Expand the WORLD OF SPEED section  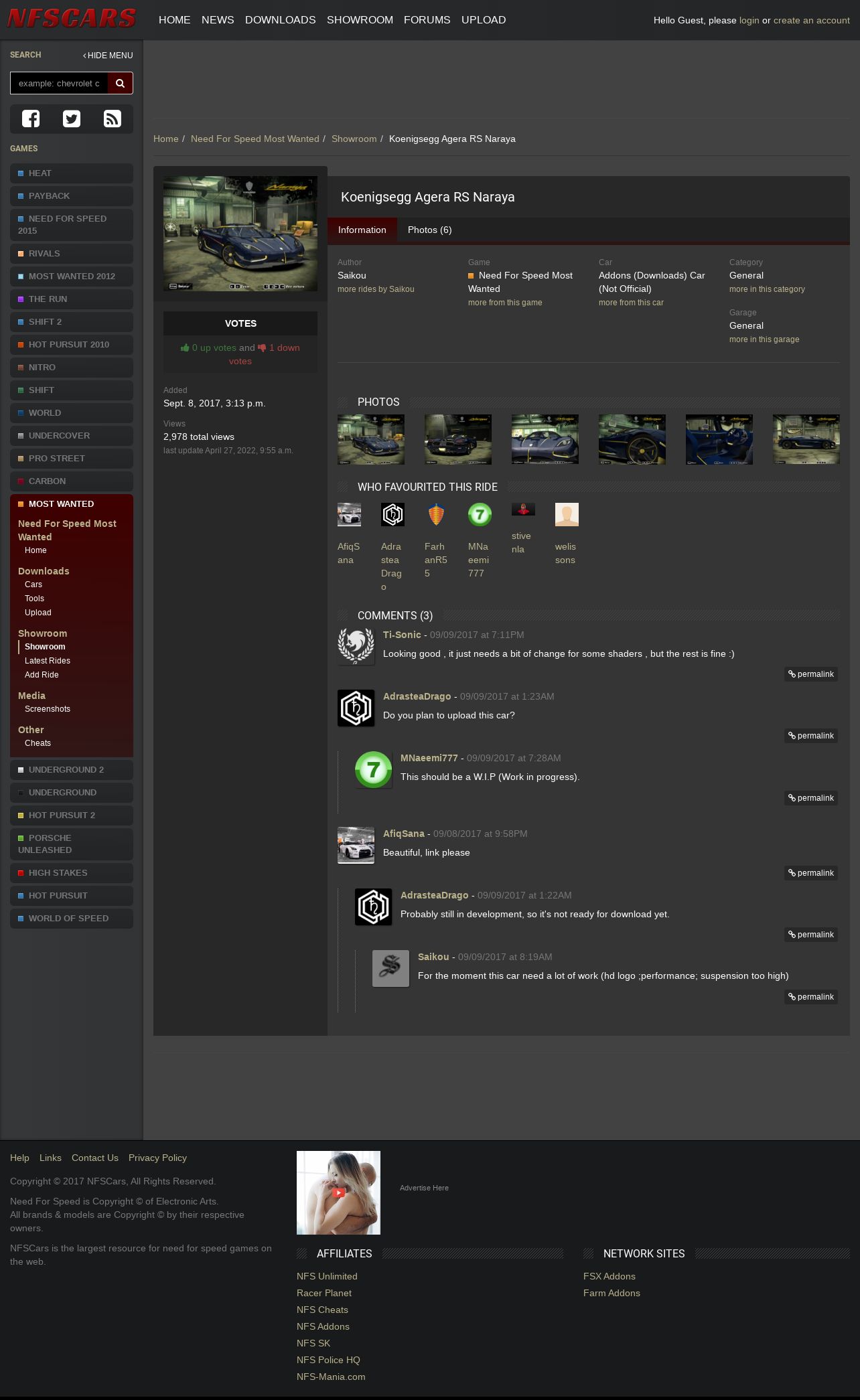pyautogui.click(x=72, y=919)
